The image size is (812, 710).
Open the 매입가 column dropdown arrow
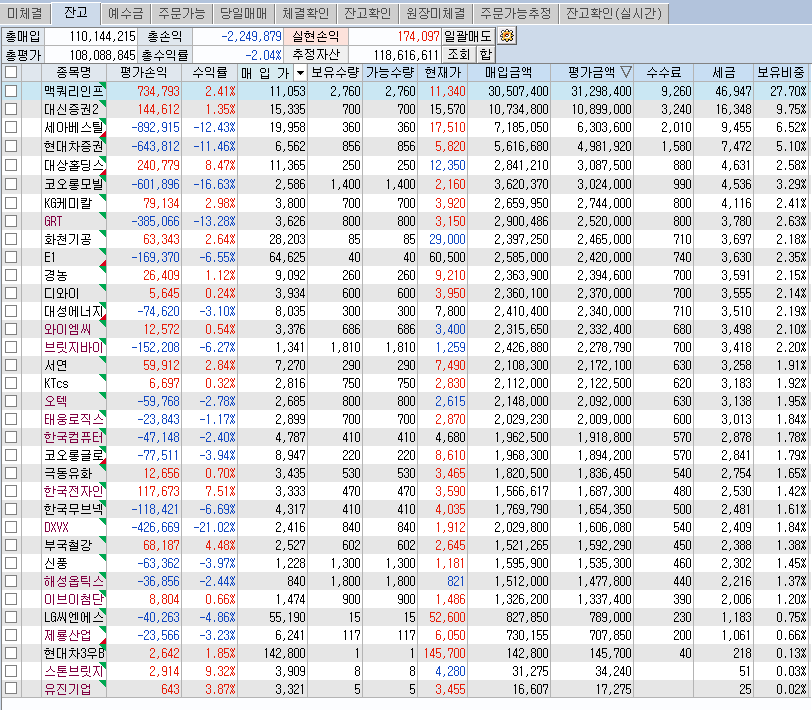coord(300,73)
